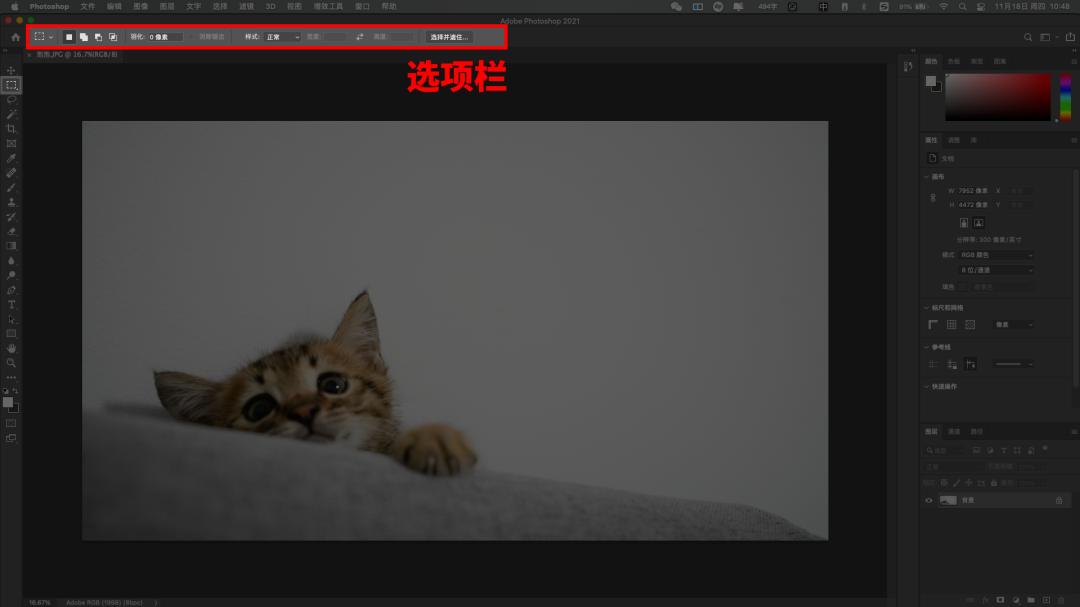Click the foreground color swatch in the toolbar
Screen dimensions: 1080x607
coord(7,400)
